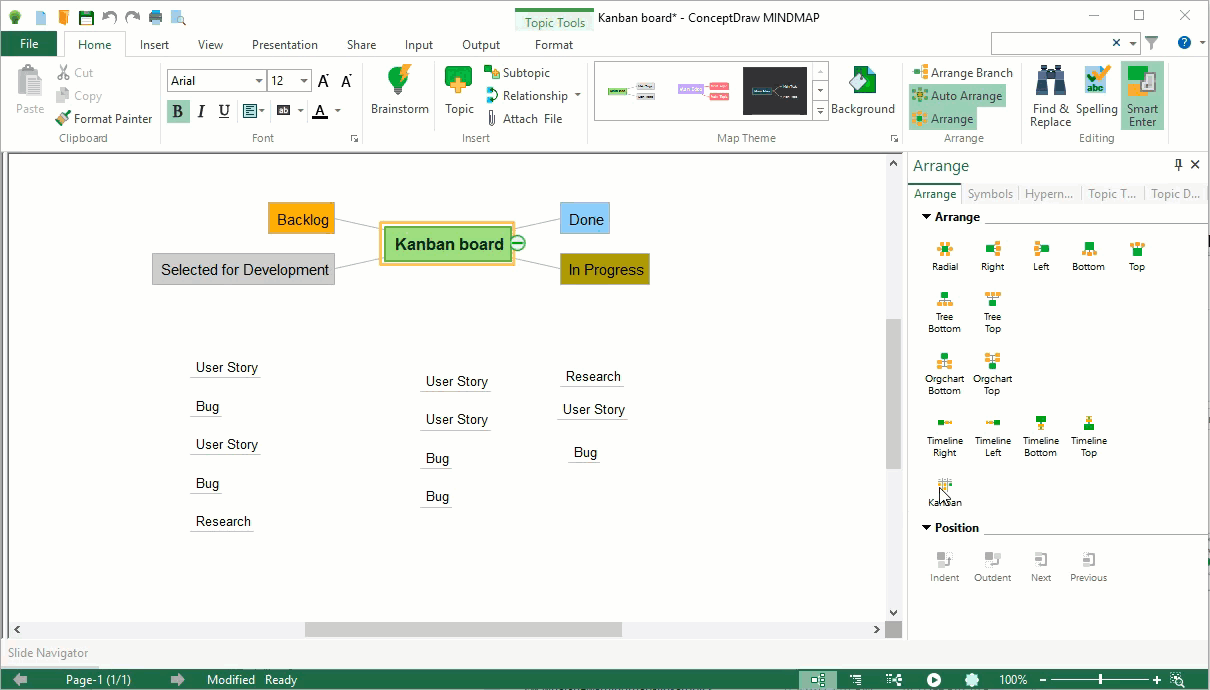Switch to the Insert ribbon tab
This screenshot has width=1210, height=690.
coord(154,45)
